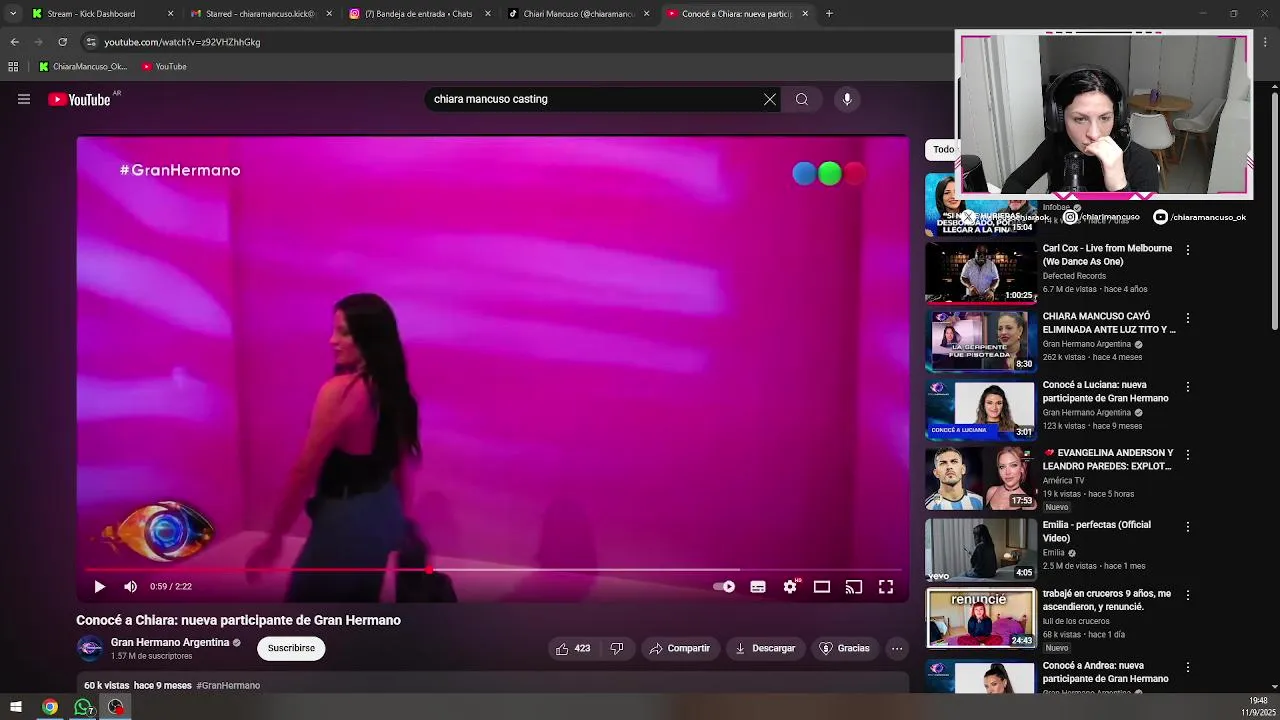Open Conocé a Luciana video title
The width and height of the screenshot is (1280, 720).
click(x=1105, y=391)
